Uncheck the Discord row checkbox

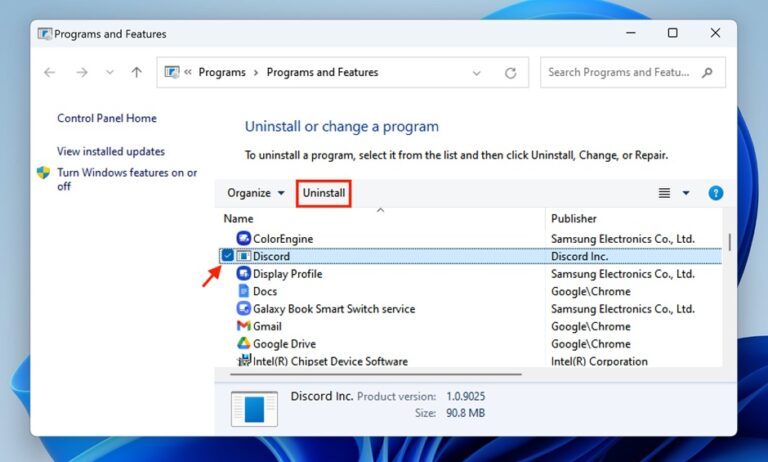tap(227, 255)
